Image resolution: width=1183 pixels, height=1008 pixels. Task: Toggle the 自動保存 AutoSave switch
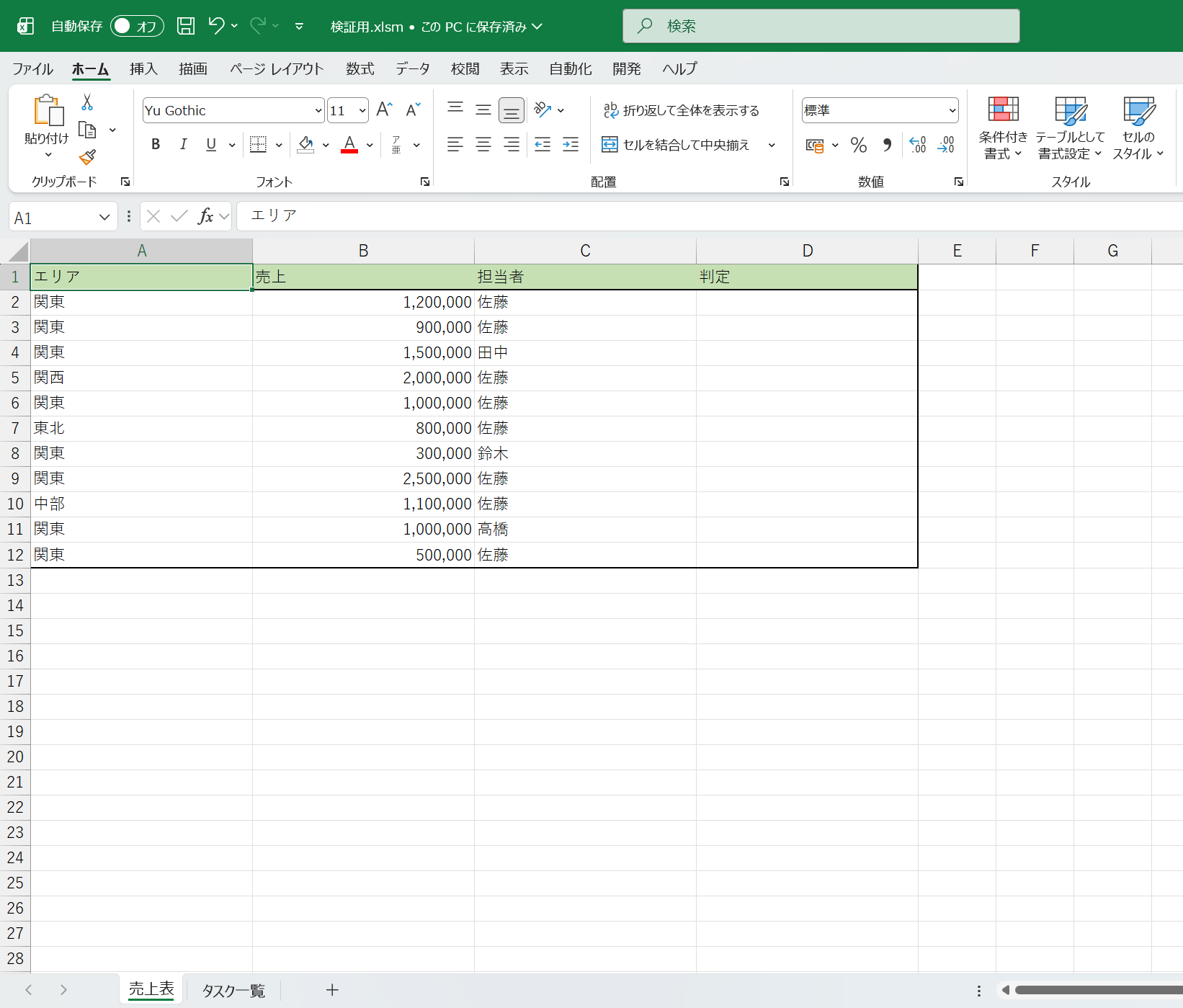137,26
